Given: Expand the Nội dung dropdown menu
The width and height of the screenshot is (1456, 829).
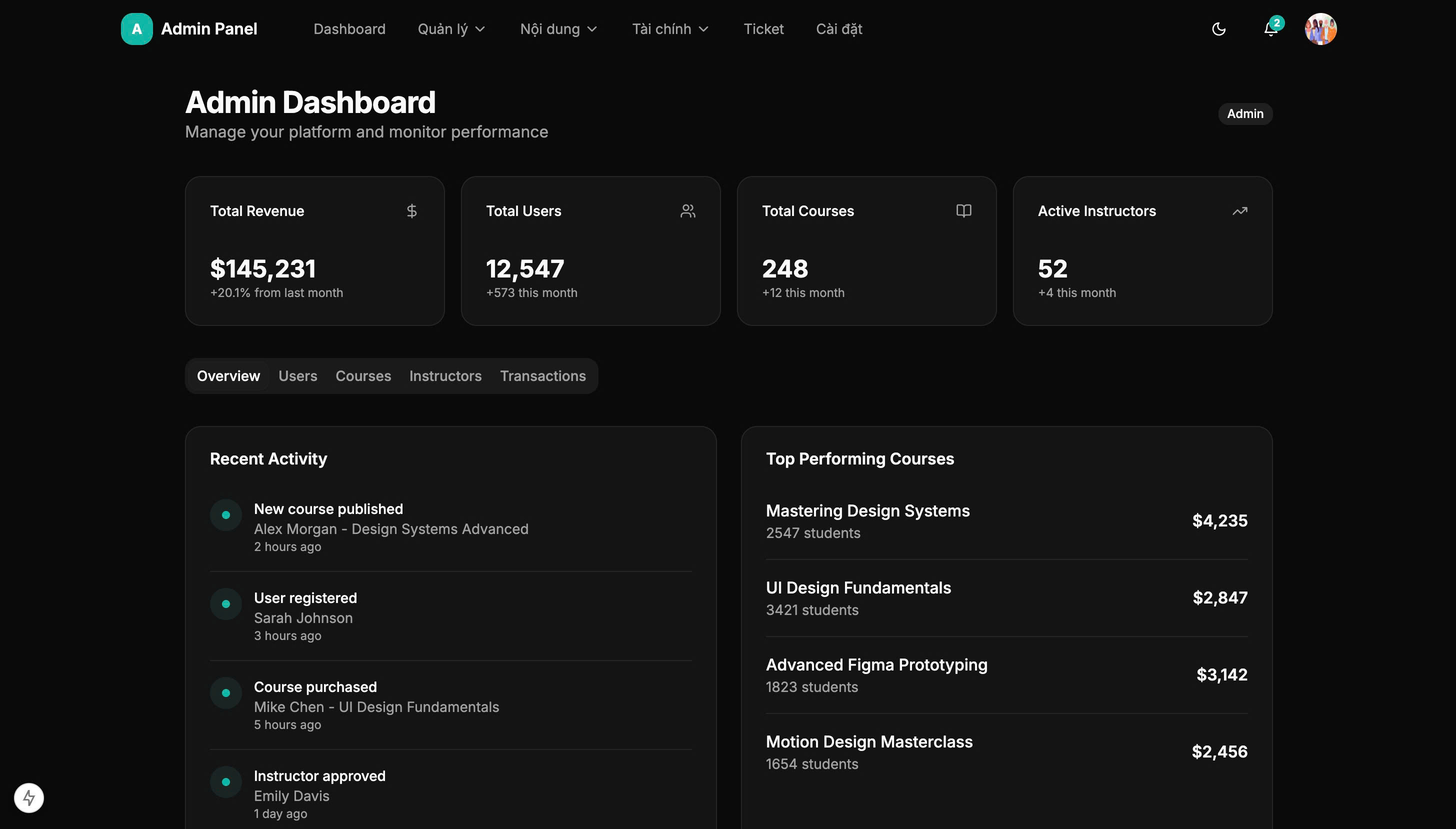Looking at the screenshot, I should (558, 29).
